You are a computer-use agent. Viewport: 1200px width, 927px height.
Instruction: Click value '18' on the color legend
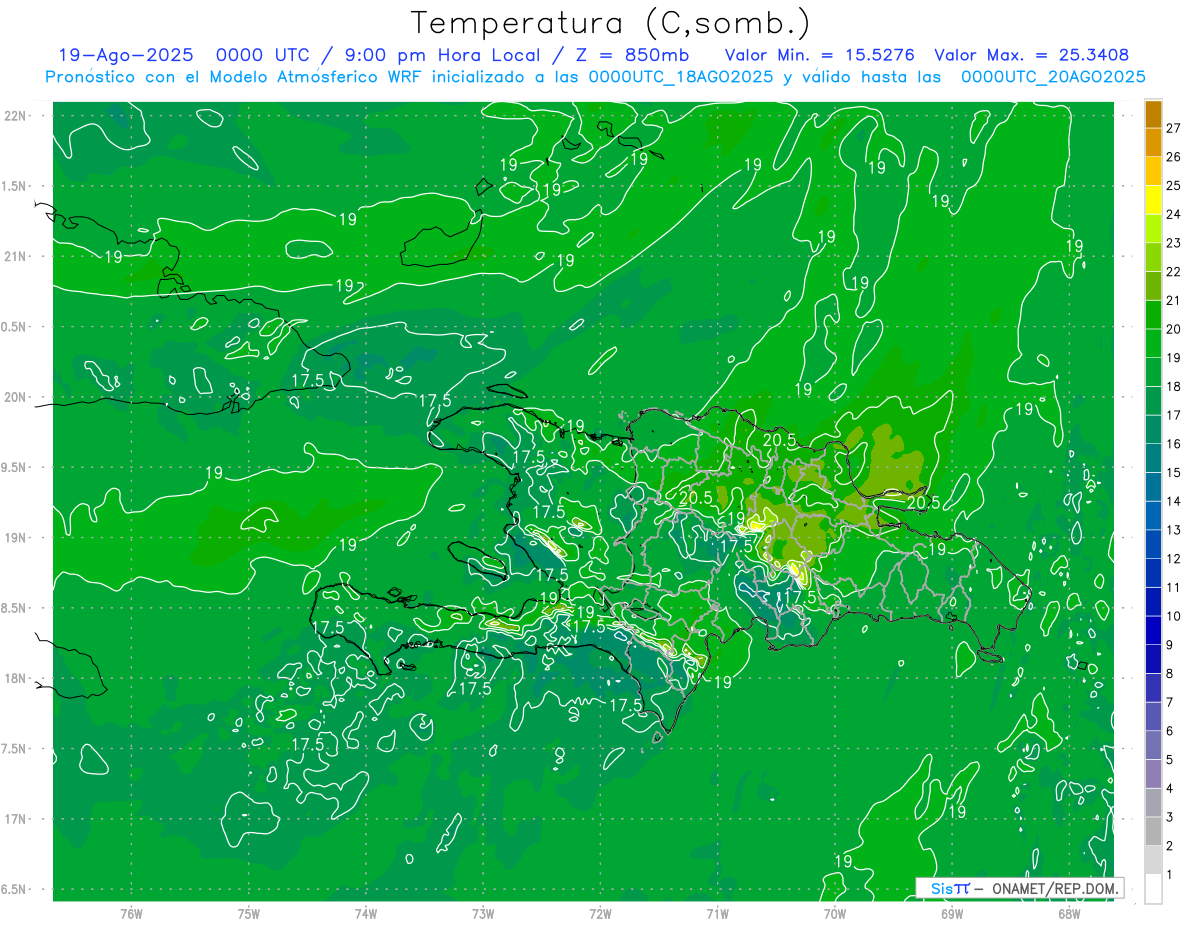click(1174, 386)
